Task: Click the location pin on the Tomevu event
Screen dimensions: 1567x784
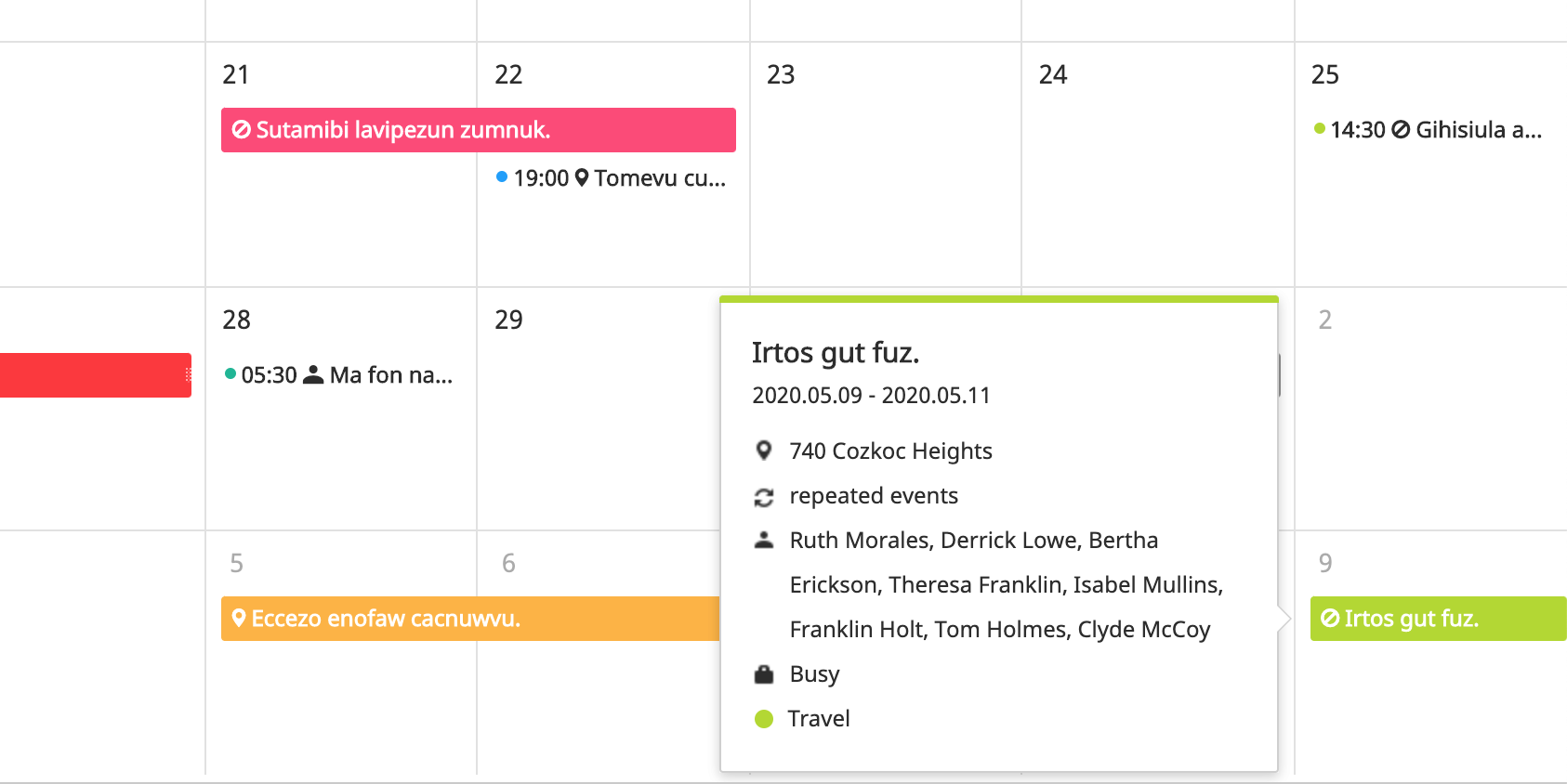Action: (582, 178)
